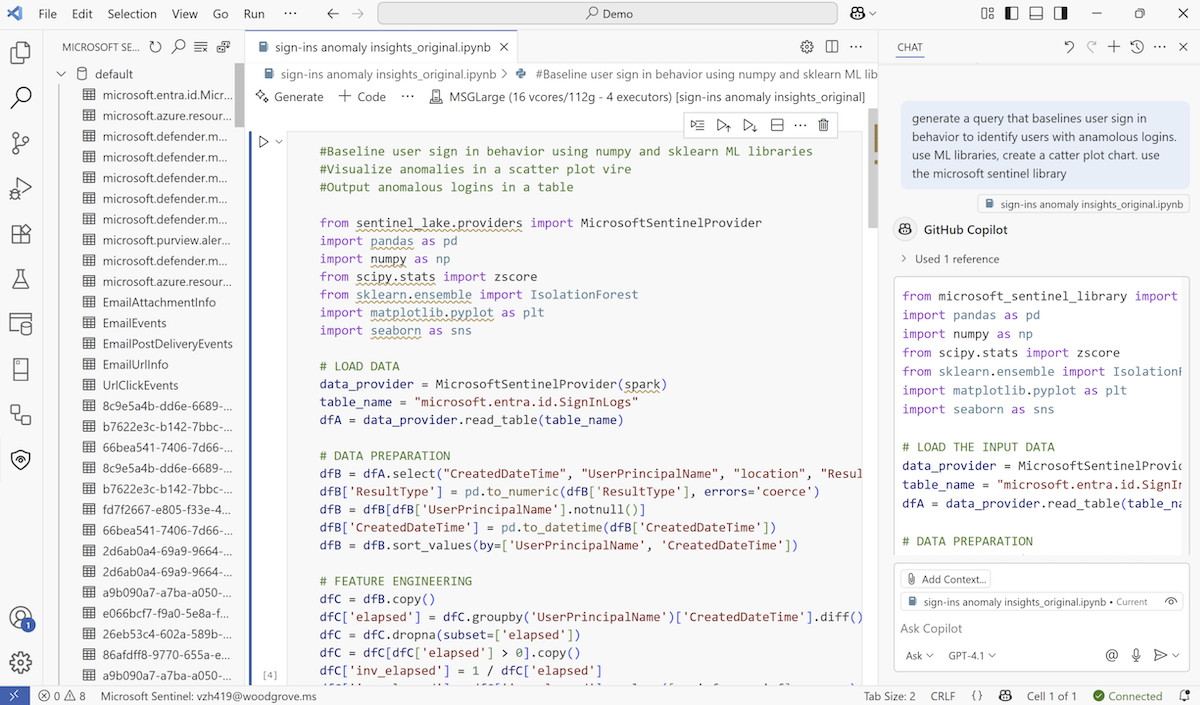
Task: Open the run-cell options chevron beside play
Action: (280, 142)
